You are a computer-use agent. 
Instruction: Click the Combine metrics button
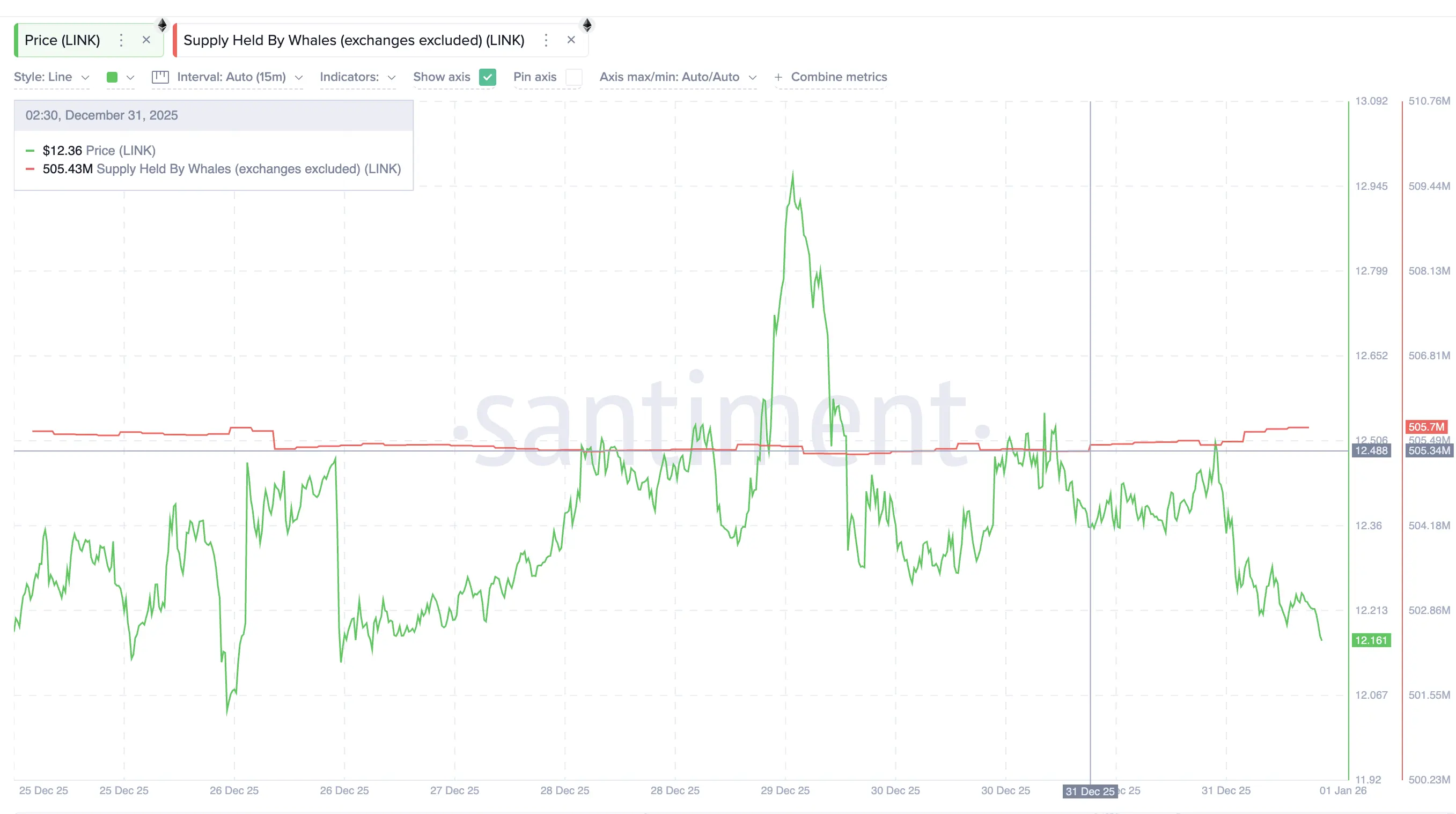click(x=838, y=77)
